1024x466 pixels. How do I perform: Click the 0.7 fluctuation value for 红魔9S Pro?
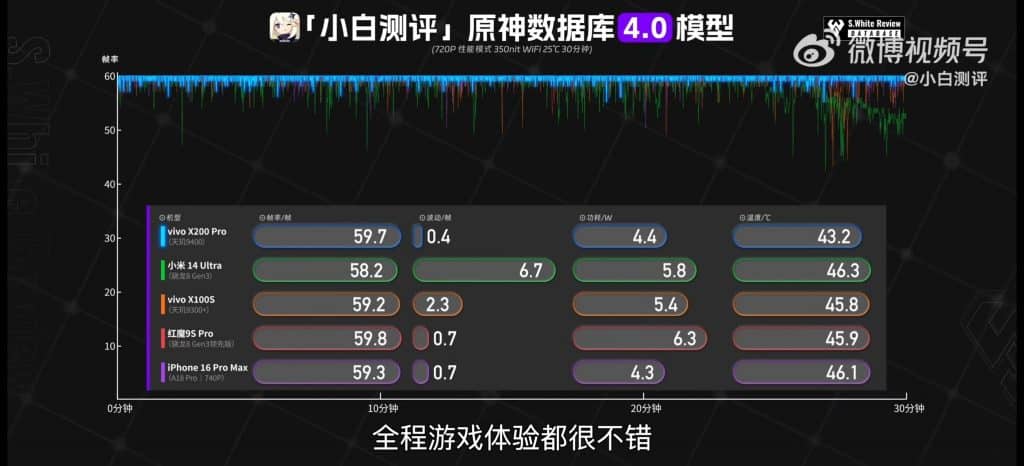(x=444, y=338)
